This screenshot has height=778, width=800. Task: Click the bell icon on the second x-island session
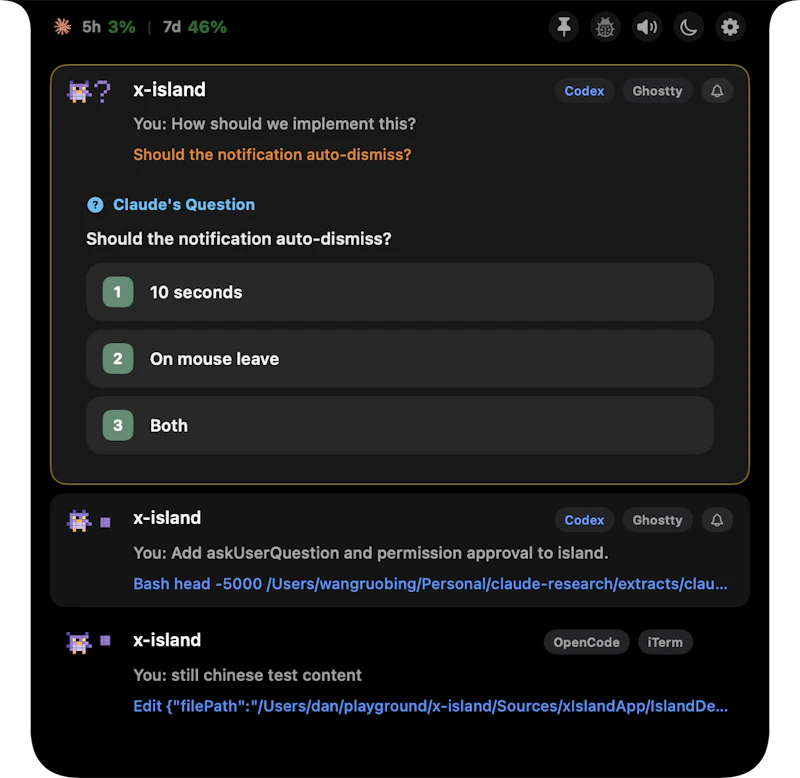(x=717, y=520)
